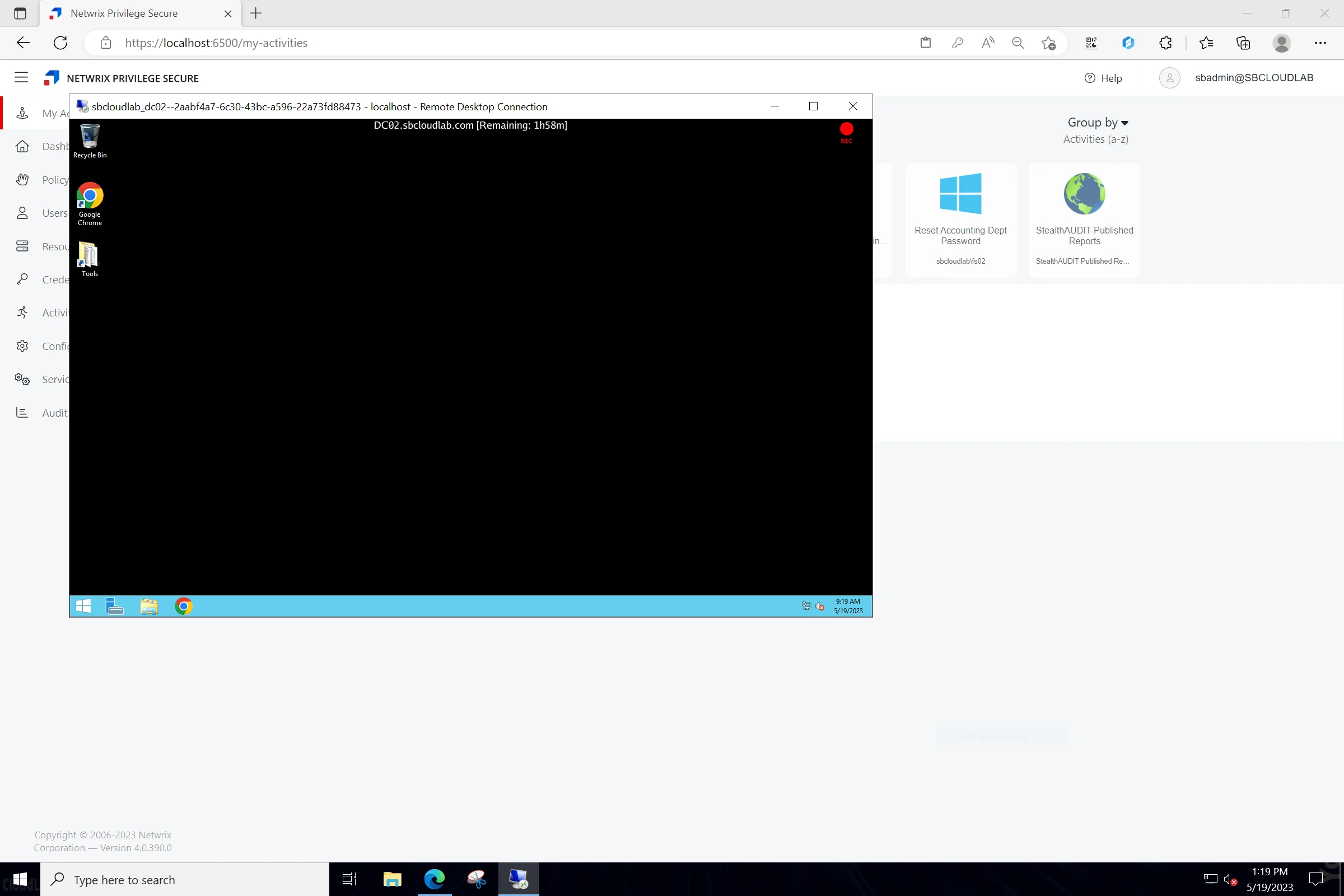This screenshot has width=1344, height=896.
Task: Activate the Read Aloud icon
Action: click(988, 43)
